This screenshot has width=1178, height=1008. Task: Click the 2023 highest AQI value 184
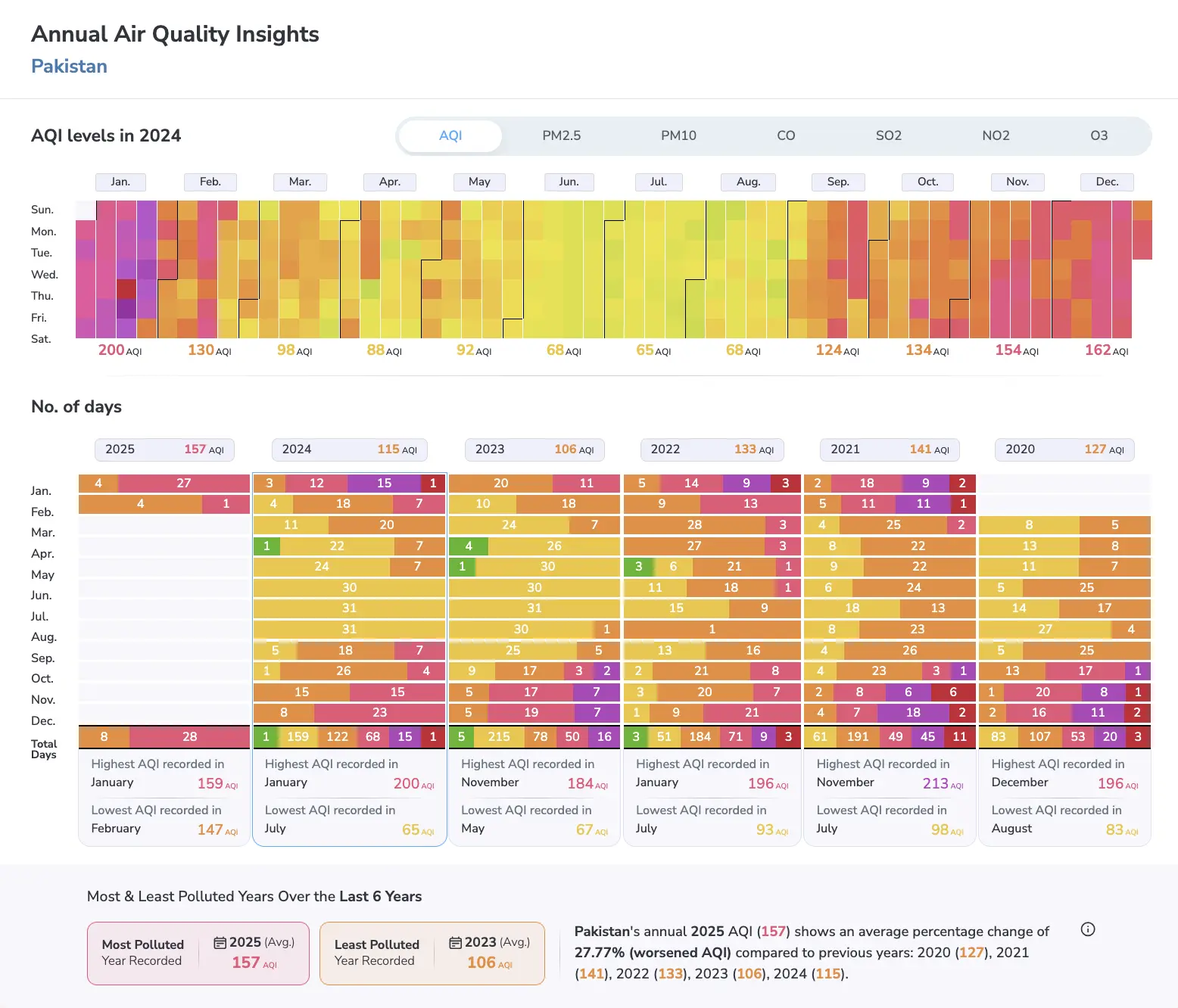[x=587, y=784]
